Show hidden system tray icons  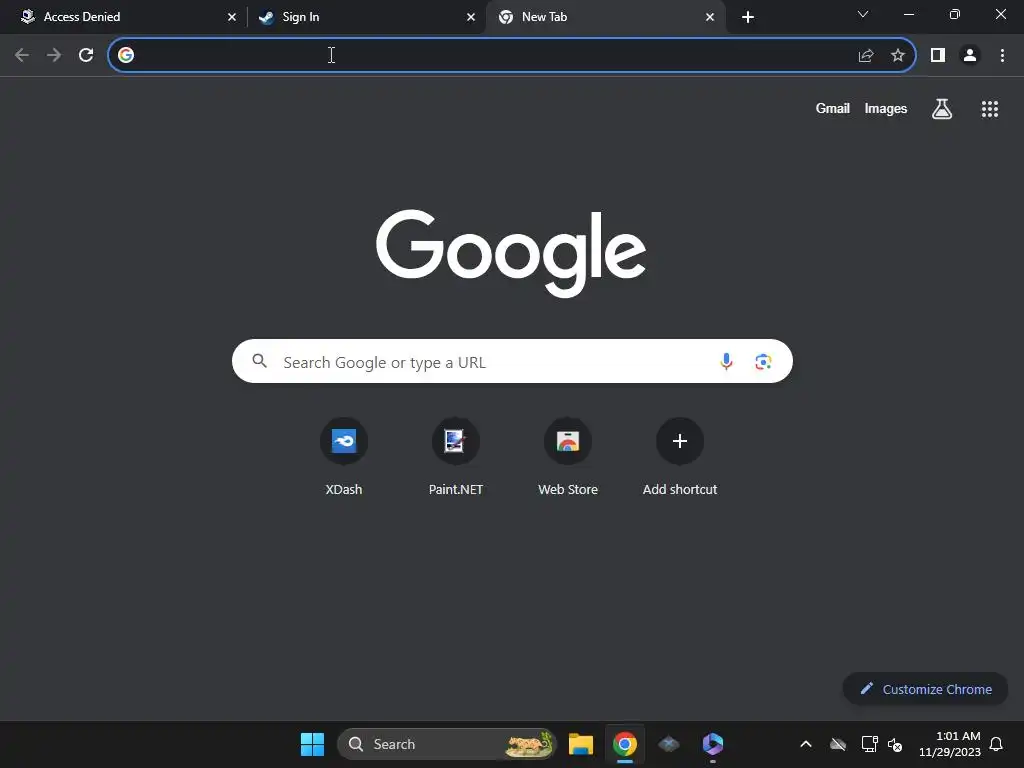806,744
